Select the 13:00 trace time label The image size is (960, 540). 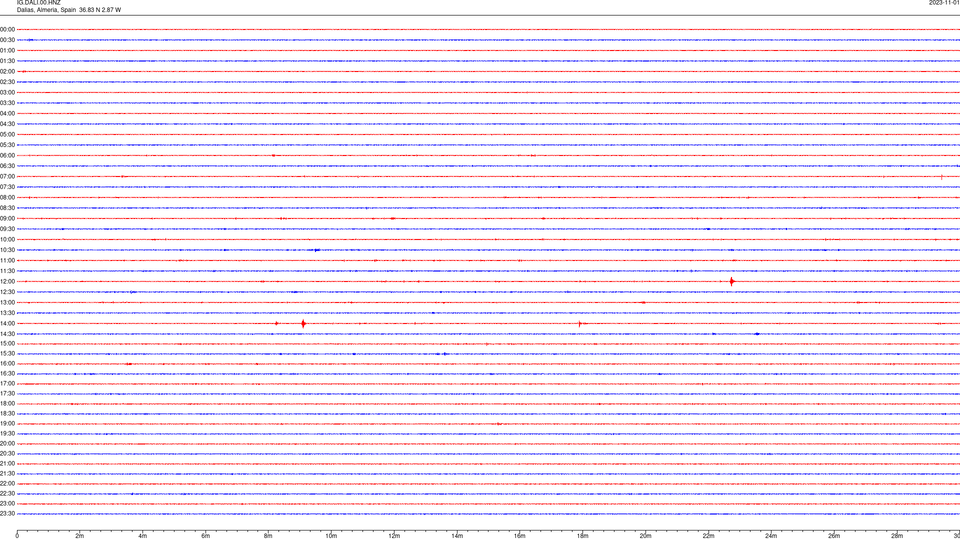pos(7,302)
